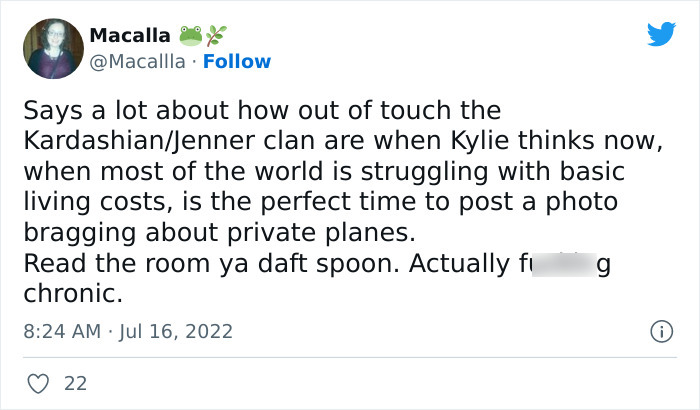Open the tweet info circle icon
The image size is (700, 410).
(660, 330)
